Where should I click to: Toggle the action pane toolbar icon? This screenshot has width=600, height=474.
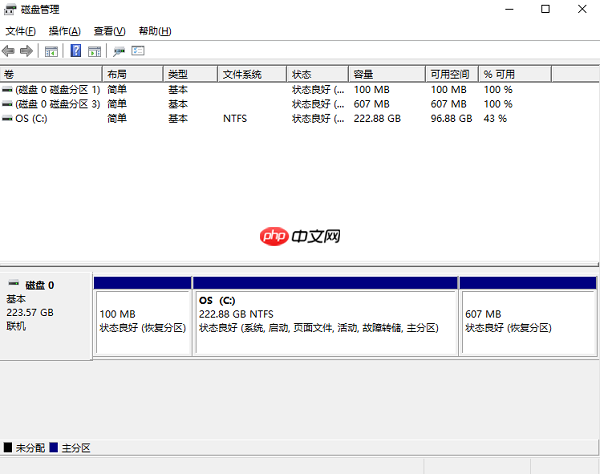(95, 51)
